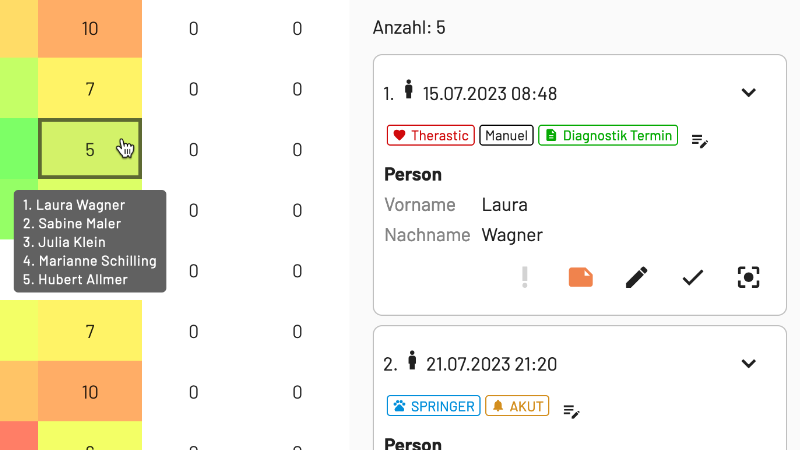The image size is (800, 450).
Task: Click edit-tags icon beside AKUT tag
Action: pos(572,410)
